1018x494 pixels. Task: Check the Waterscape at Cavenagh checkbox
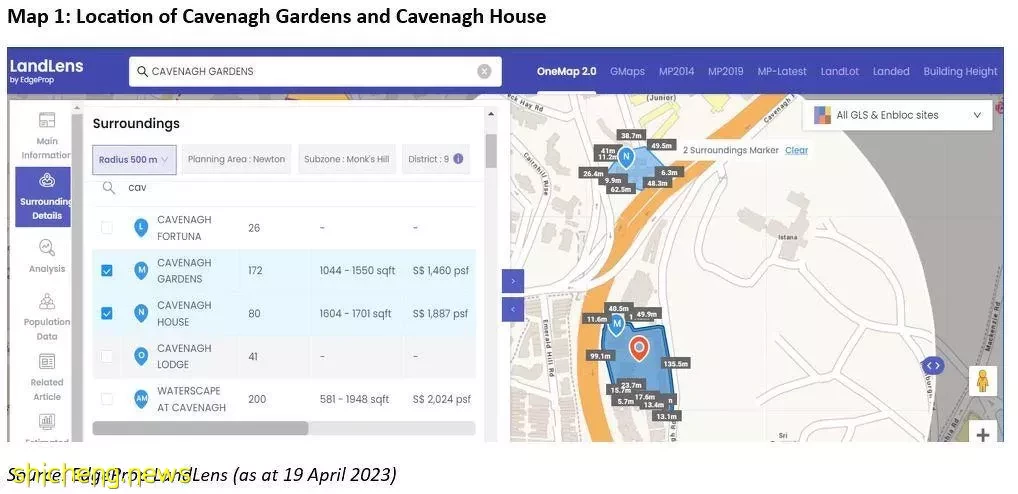click(x=106, y=399)
